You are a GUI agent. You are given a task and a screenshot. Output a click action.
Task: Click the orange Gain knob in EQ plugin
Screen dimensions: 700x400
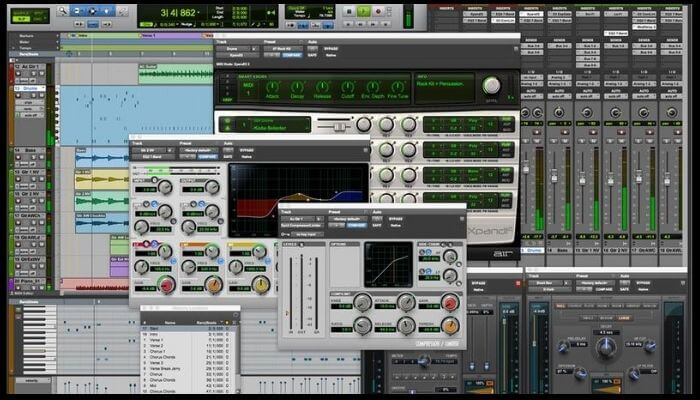pos(214,284)
